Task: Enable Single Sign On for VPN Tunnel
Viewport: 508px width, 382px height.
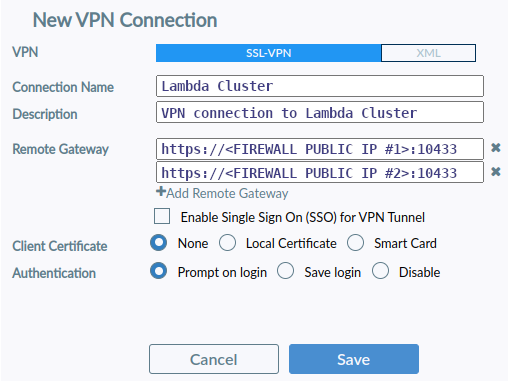Action: (x=162, y=216)
